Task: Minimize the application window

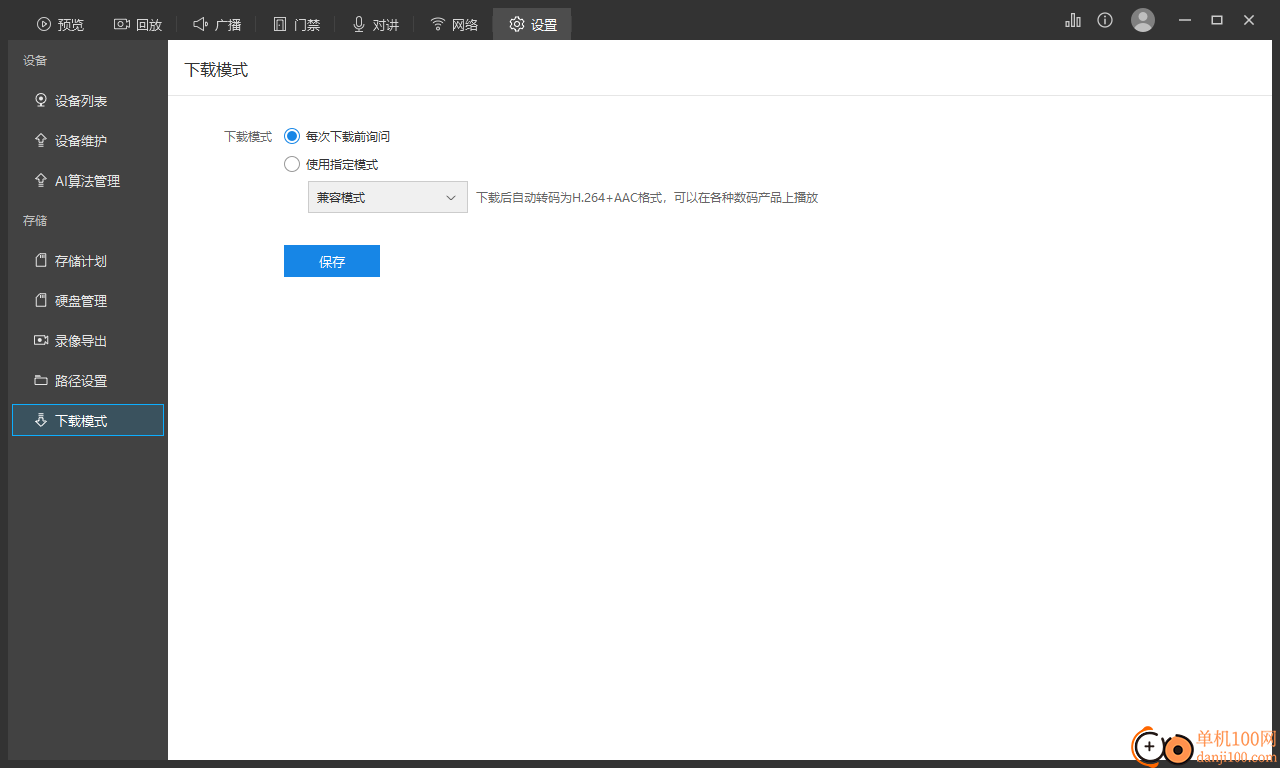Action: click(x=1185, y=20)
